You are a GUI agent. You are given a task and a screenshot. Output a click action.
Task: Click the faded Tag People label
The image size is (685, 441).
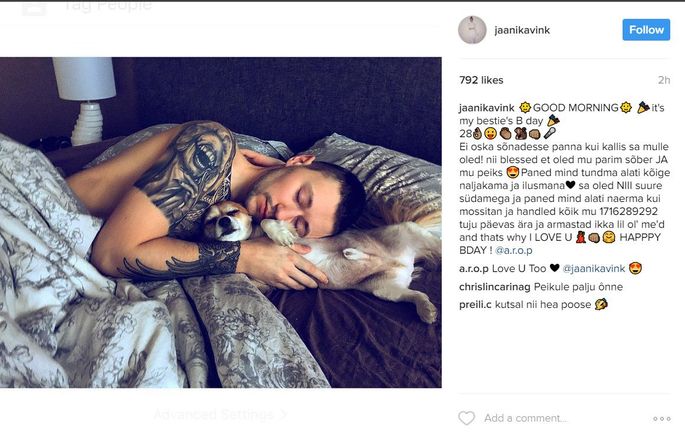coord(107,6)
